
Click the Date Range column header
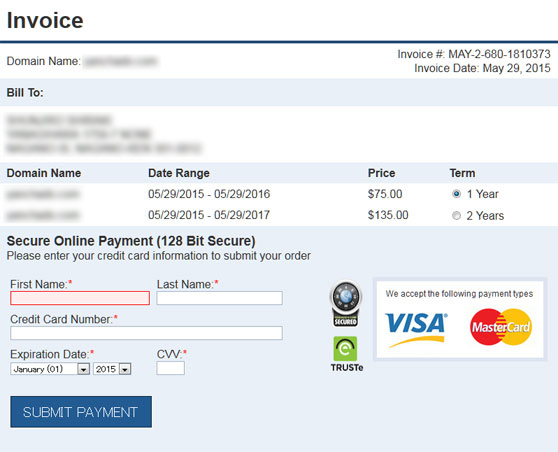[179, 173]
